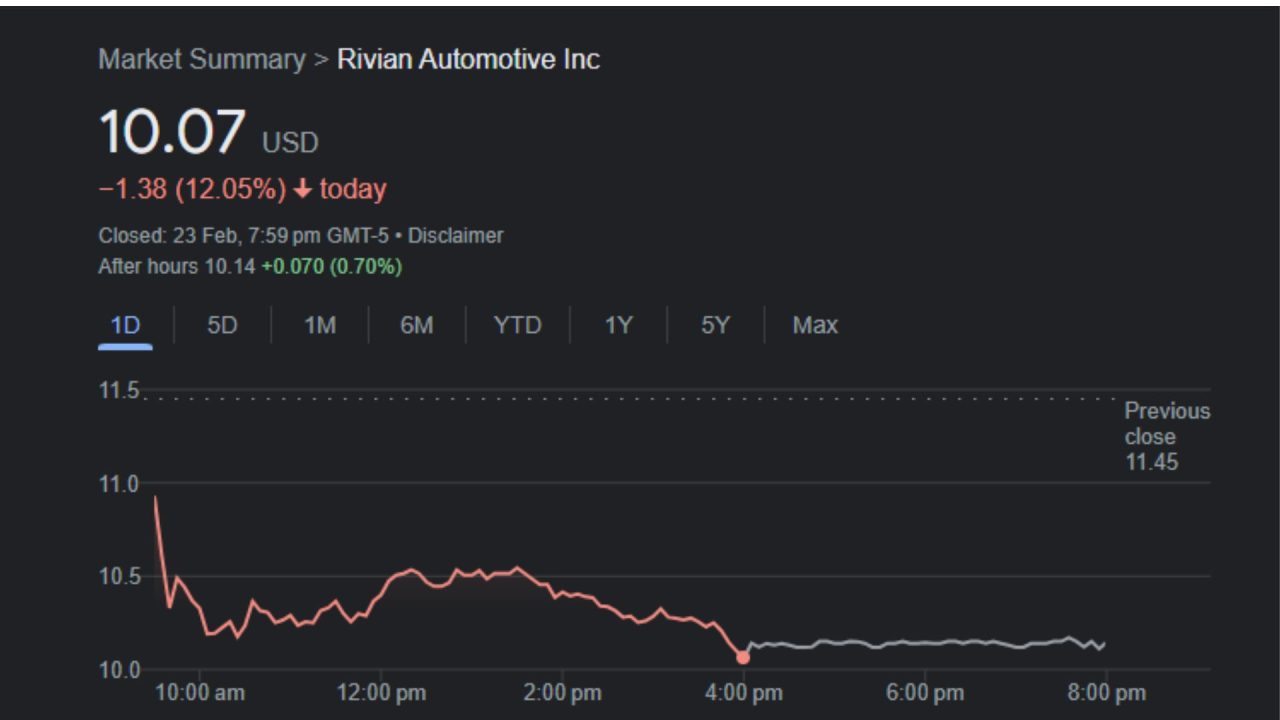Click the 10.5 price axis label
The image size is (1280, 720).
click(118, 576)
